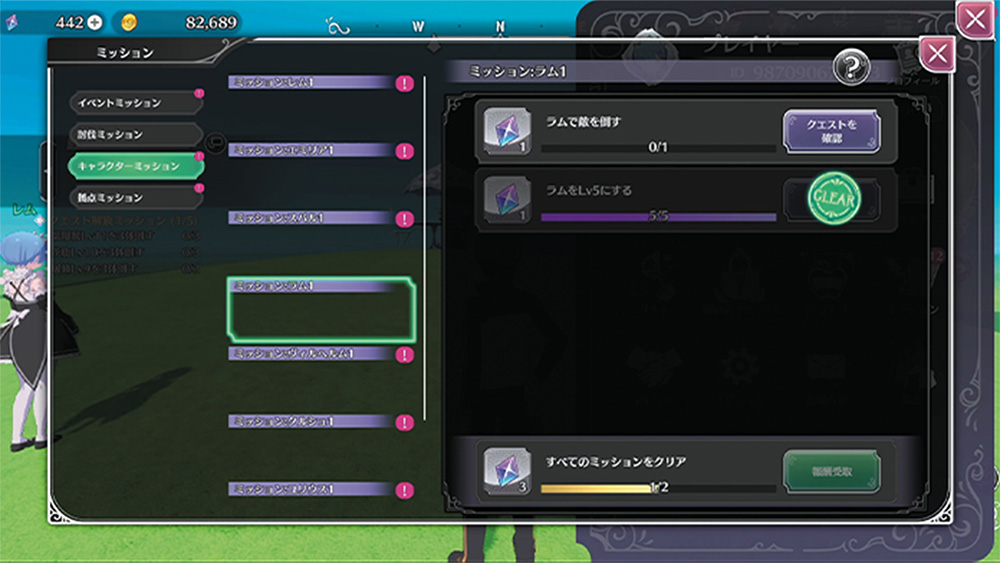
Task: Switch to 拠点ミッション tab
Action: point(136,198)
